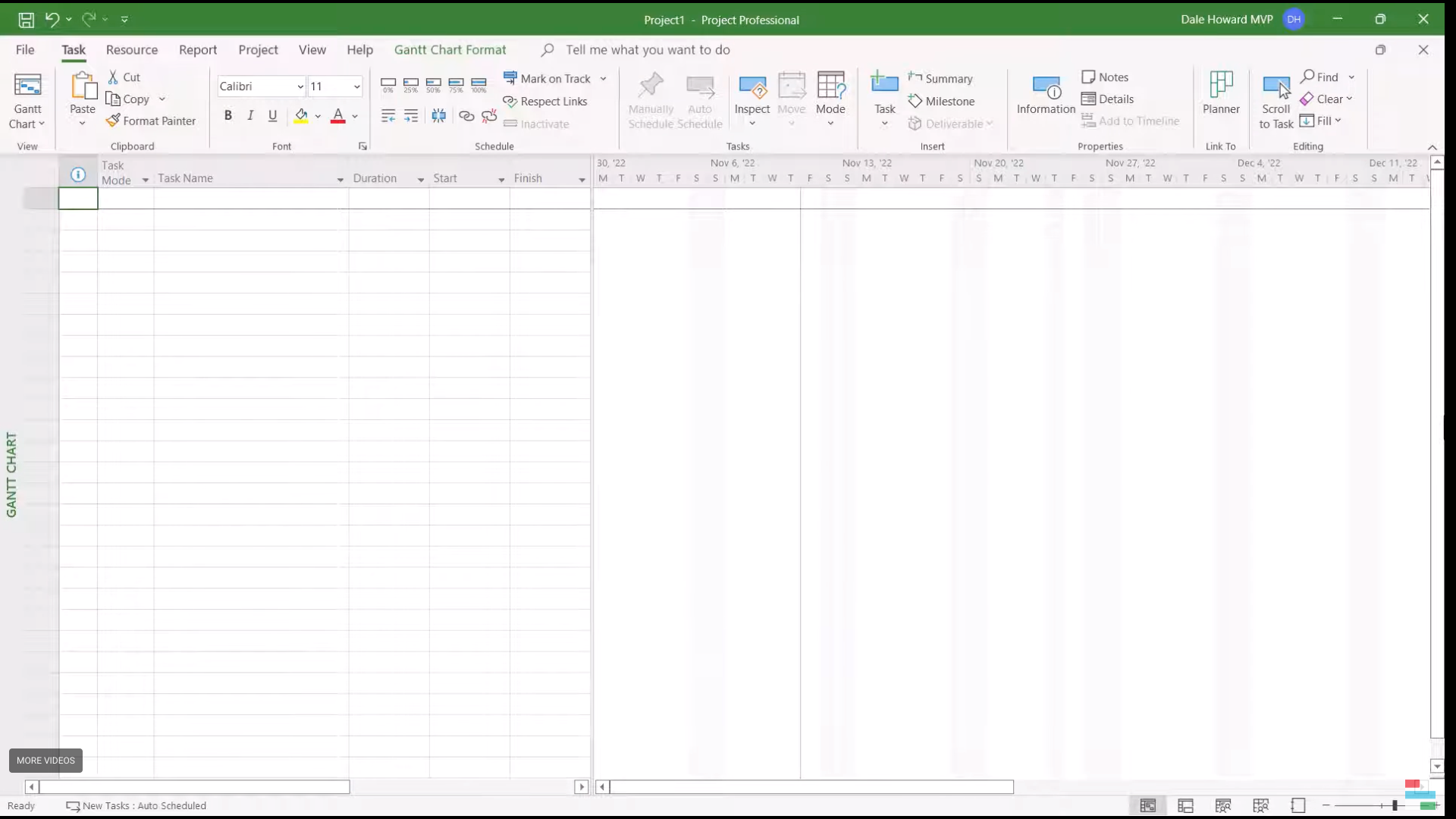
Task: Open the Resource ribbon tab
Action: click(x=132, y=50)
